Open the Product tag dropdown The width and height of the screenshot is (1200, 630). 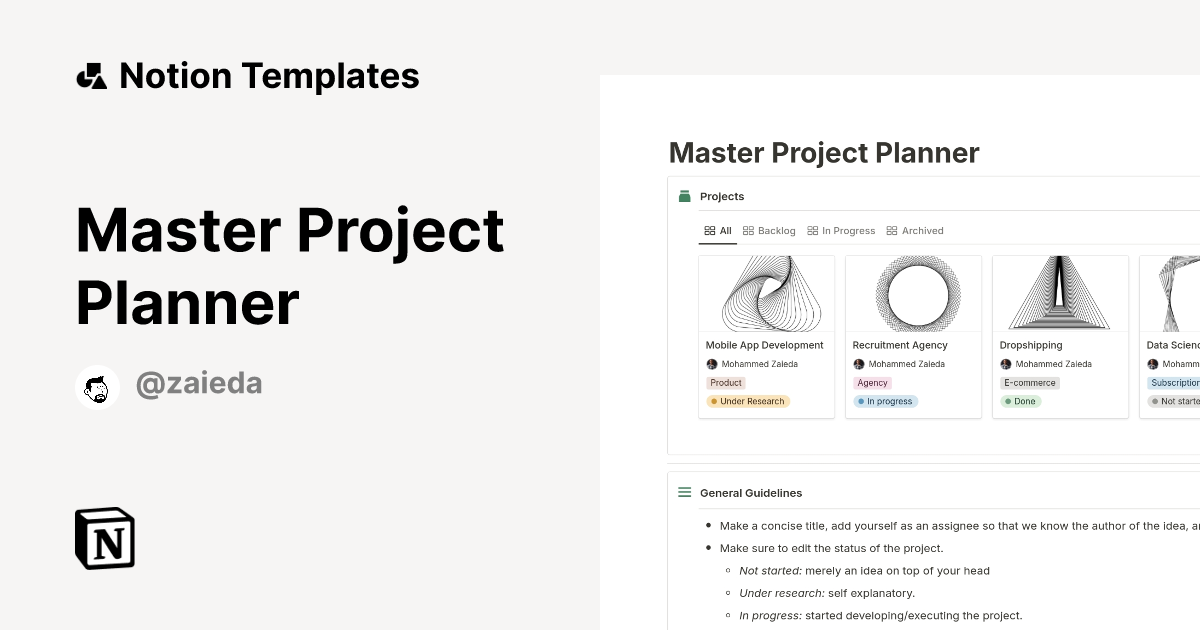point(725,382)
